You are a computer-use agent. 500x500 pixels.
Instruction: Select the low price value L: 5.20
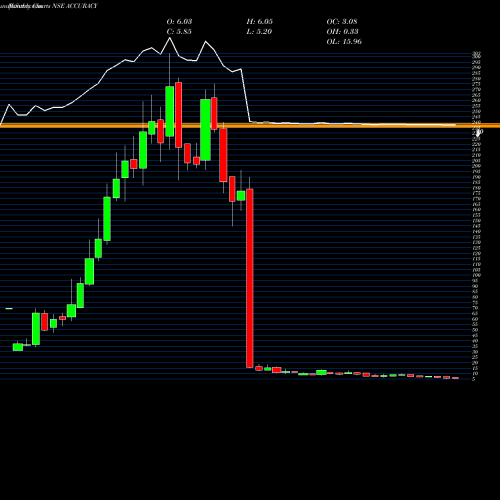coord(259,31)
